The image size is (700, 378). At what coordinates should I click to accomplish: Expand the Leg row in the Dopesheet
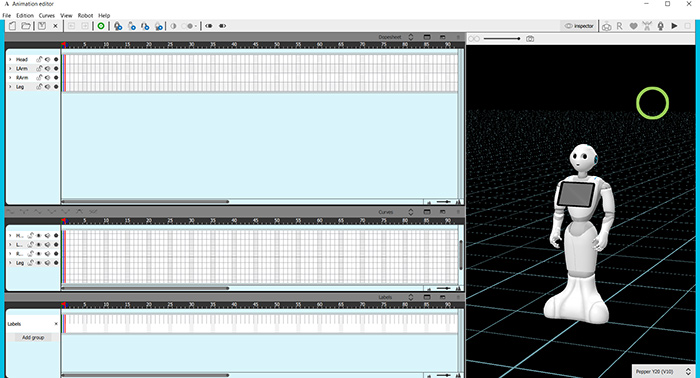[x=10, y=87]
